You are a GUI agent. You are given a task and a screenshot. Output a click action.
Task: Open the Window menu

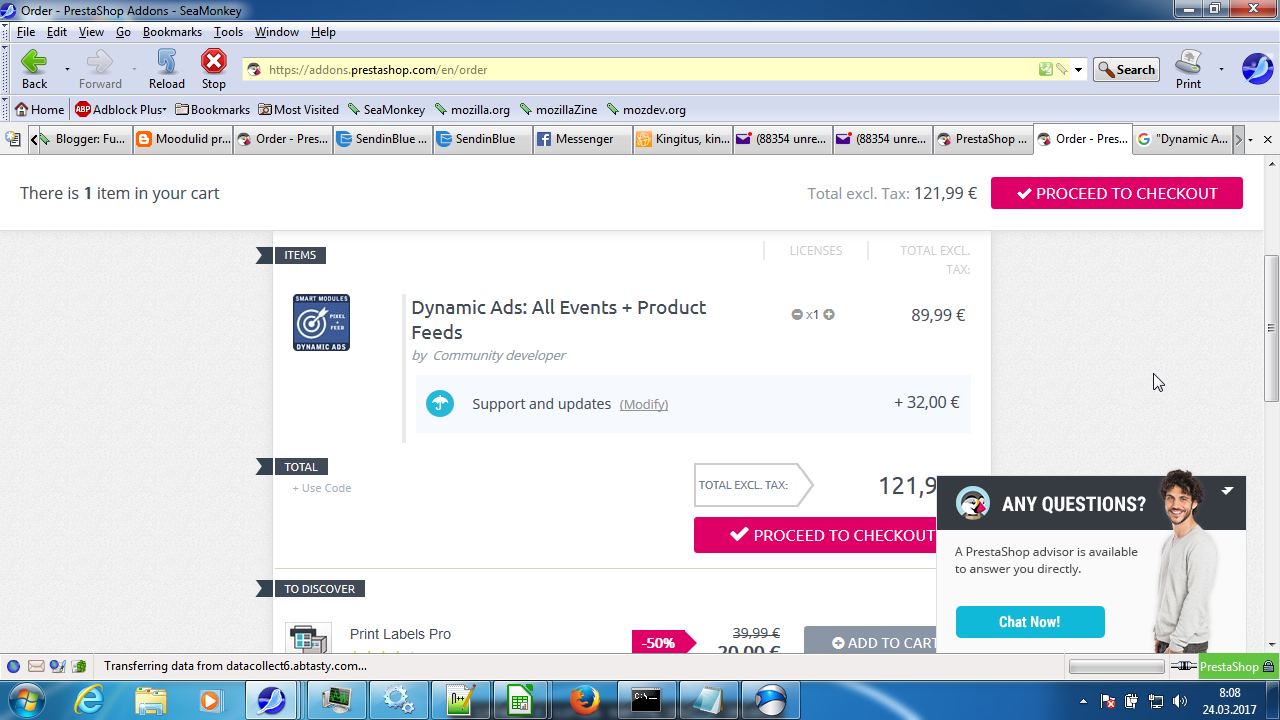coord(277,32)
